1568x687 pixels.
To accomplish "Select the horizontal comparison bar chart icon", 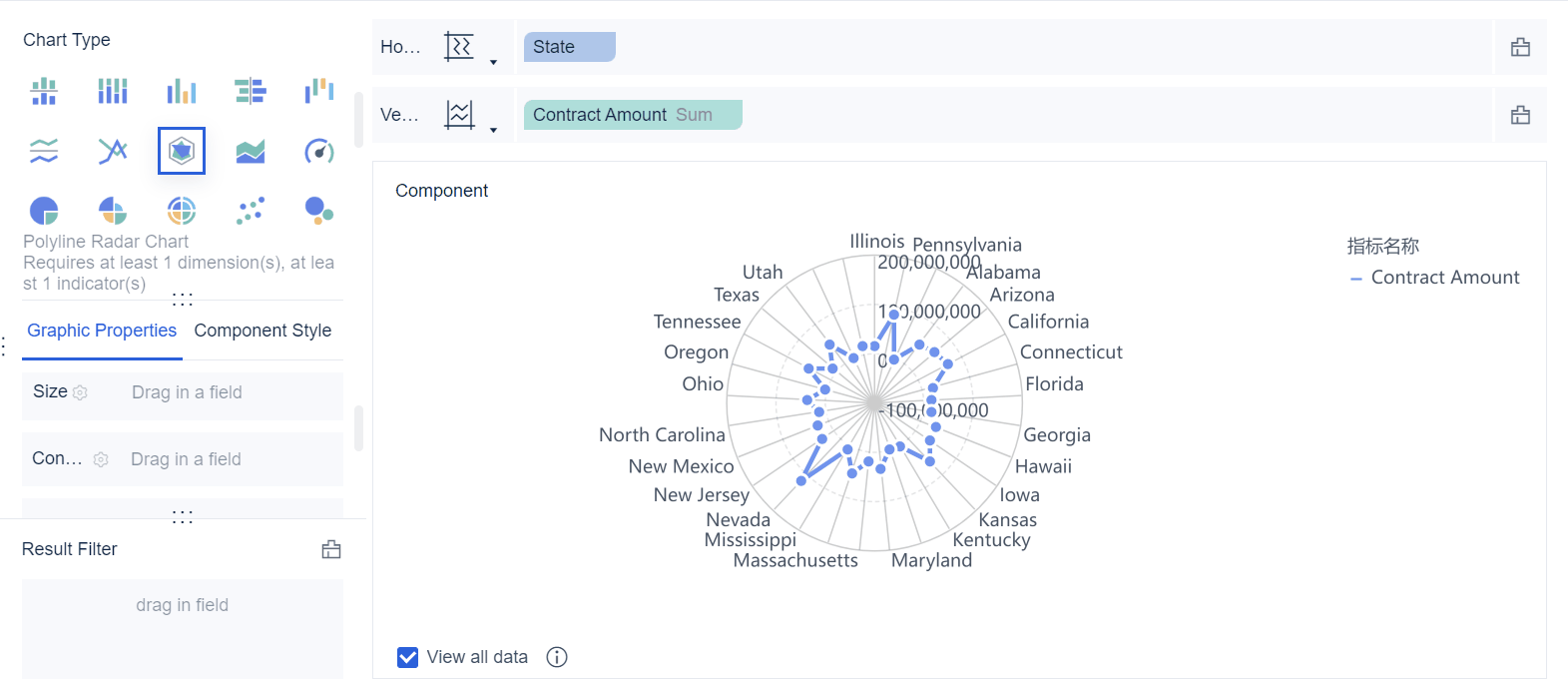I will click(x=251, y=92).
